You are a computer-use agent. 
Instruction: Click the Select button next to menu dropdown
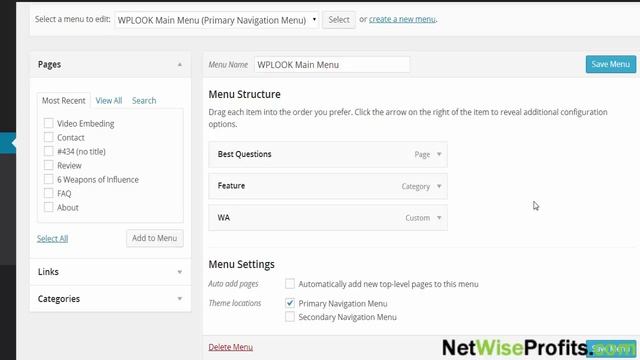tap(339, 20)
